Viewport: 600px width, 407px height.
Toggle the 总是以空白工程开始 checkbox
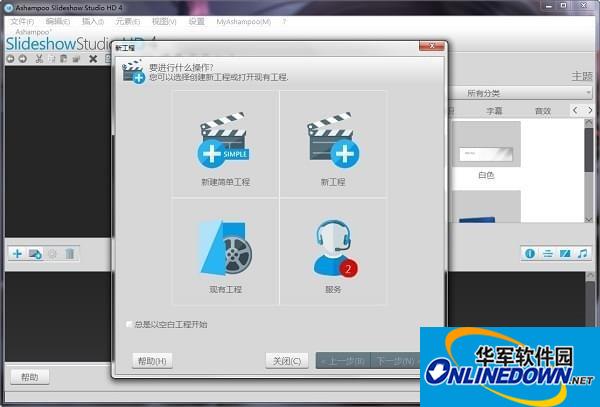click(129, 324)
